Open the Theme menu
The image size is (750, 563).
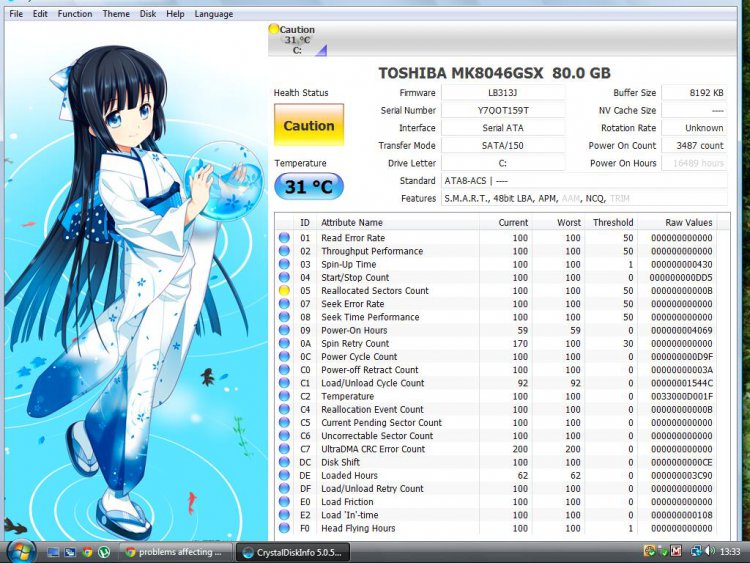pyautogui.click(x=116, y=14)
